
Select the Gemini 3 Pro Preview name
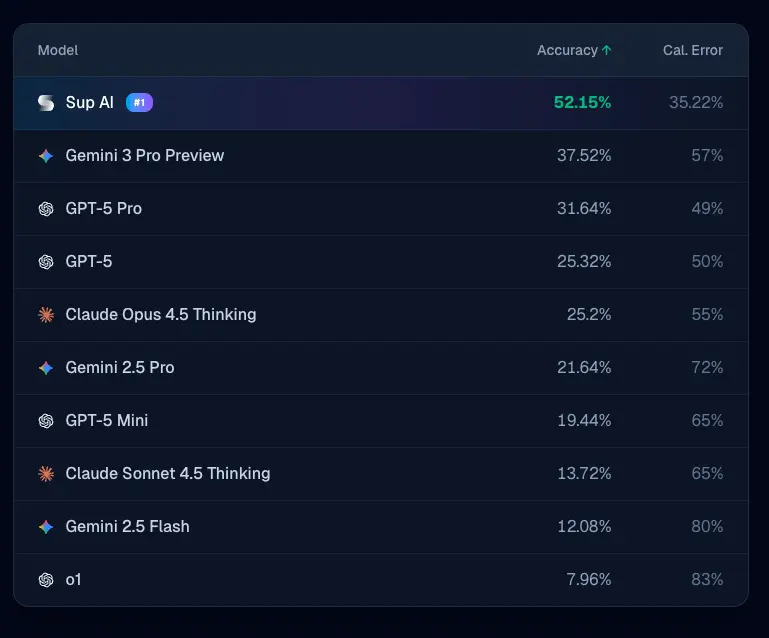tap(145, 155)
